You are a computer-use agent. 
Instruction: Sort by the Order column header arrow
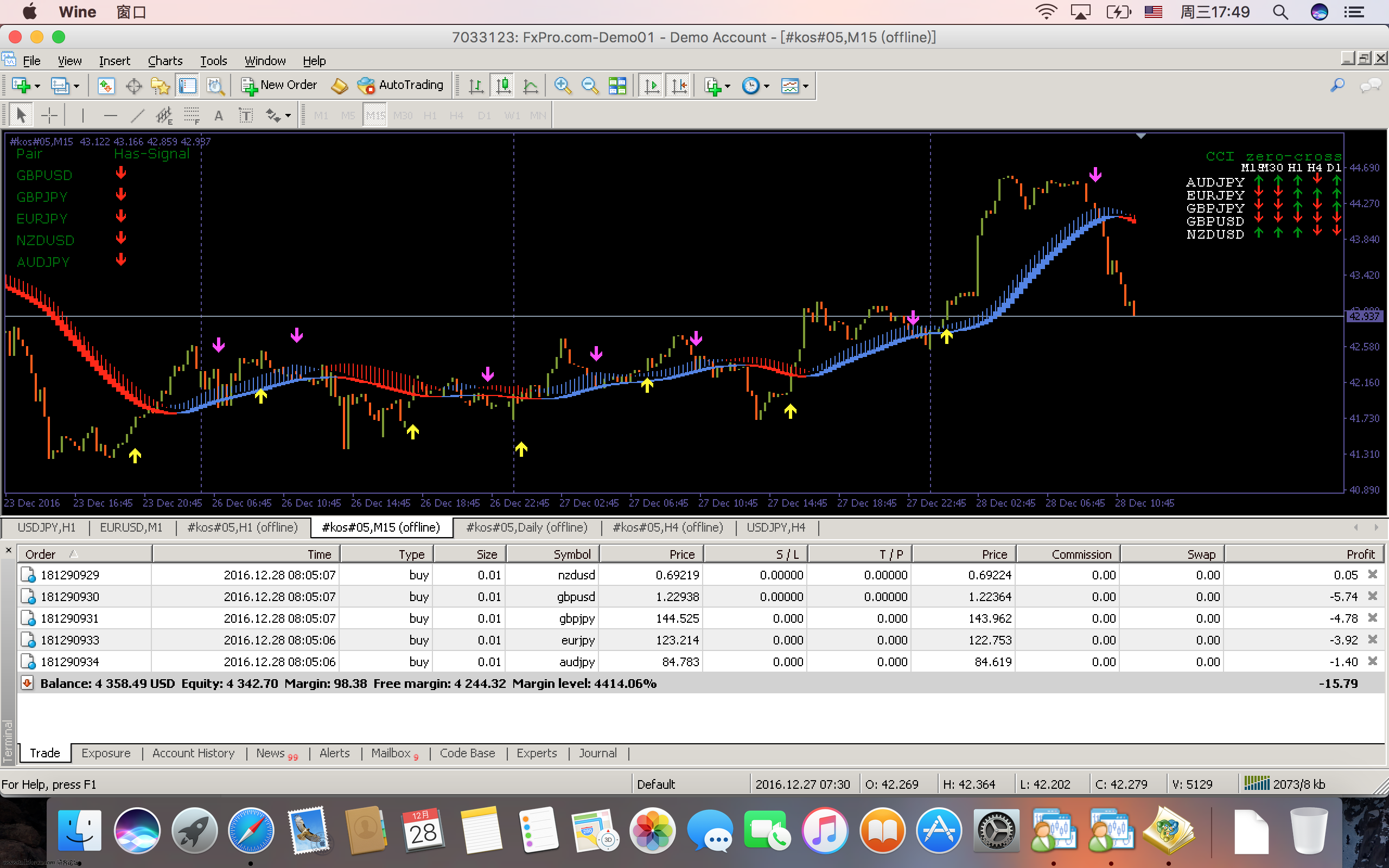(73, 554)
